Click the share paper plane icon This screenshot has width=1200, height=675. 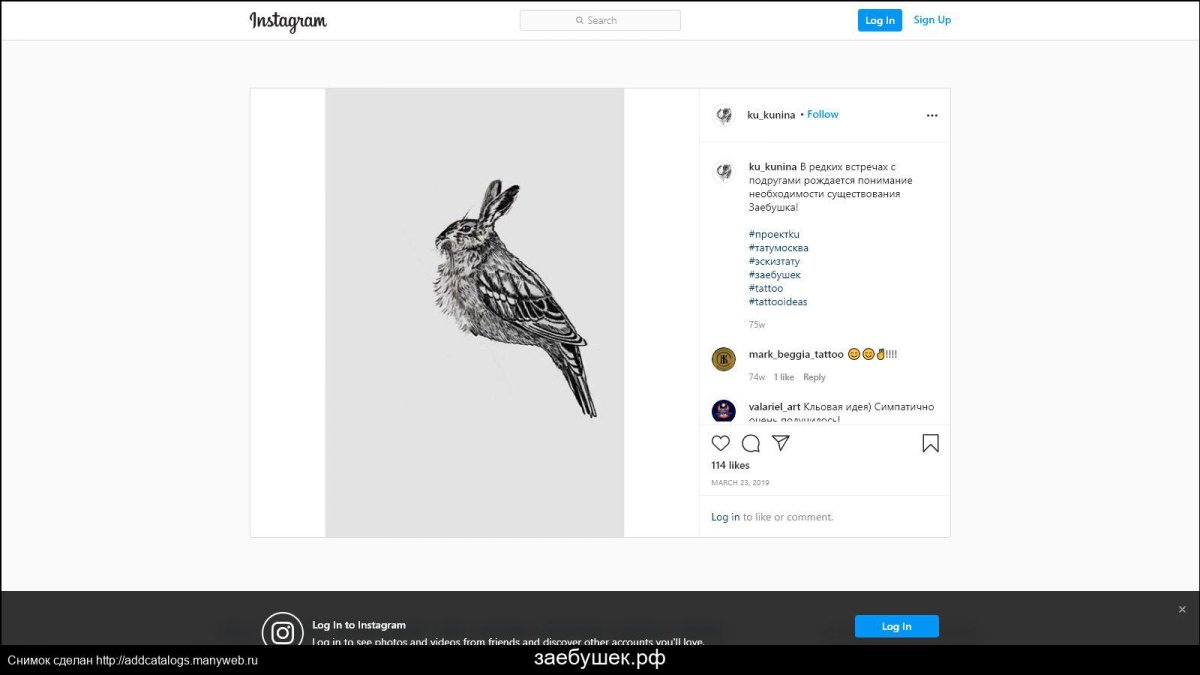(781, 443)
